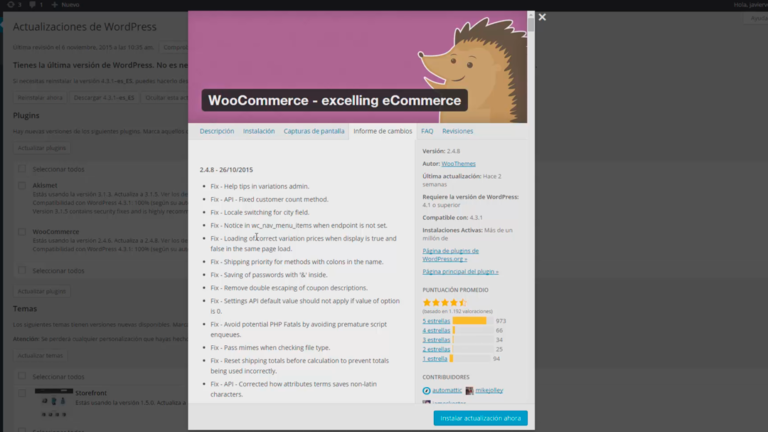Click upper Actualizar plugins button
Image resolution: width=768 pixels, height=432 pixels.
click(x=42, y=148)
